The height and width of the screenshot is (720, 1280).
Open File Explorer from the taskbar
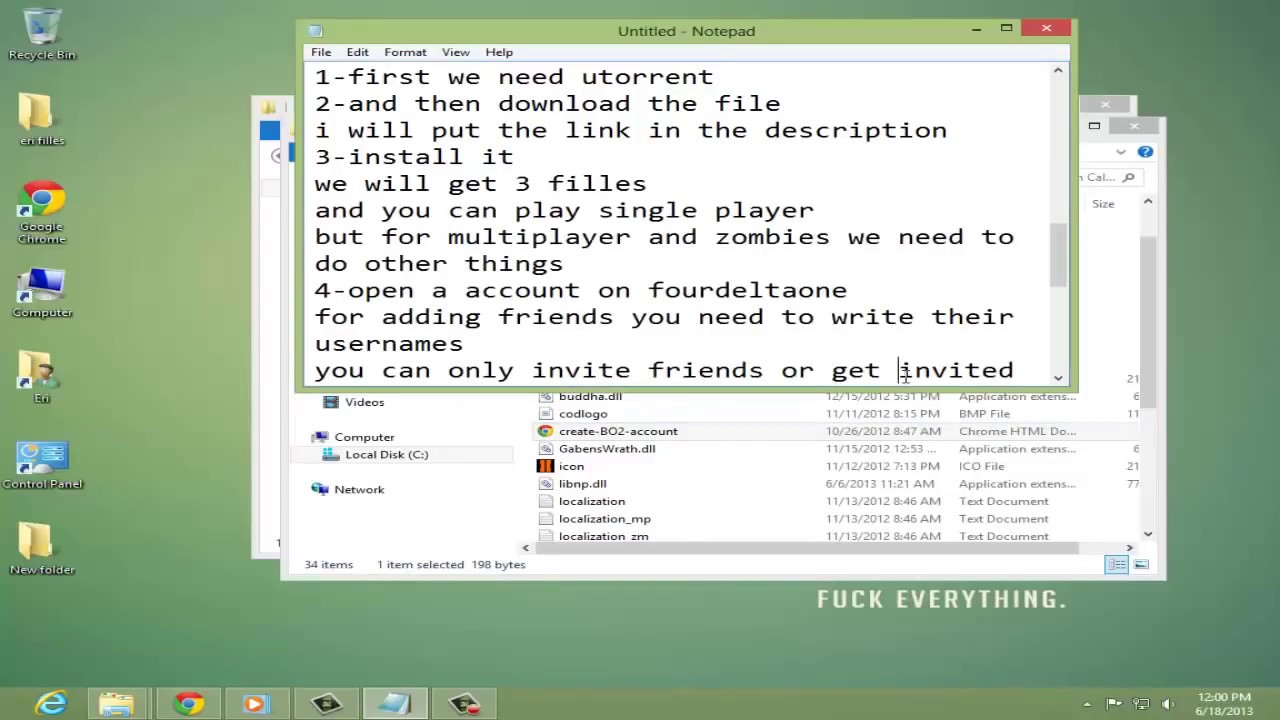(117, 704)
